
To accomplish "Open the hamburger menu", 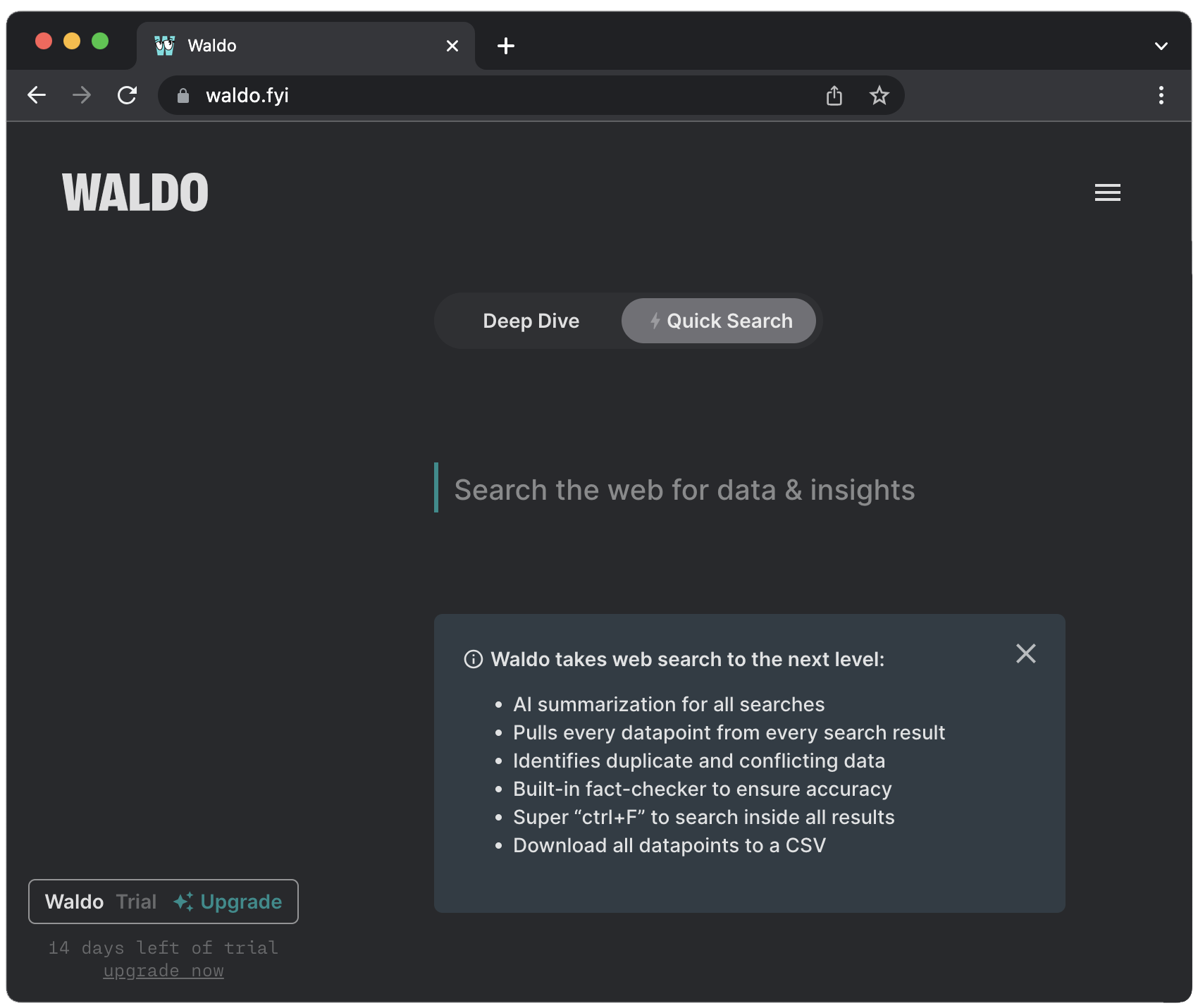I will coord(1107,192).
